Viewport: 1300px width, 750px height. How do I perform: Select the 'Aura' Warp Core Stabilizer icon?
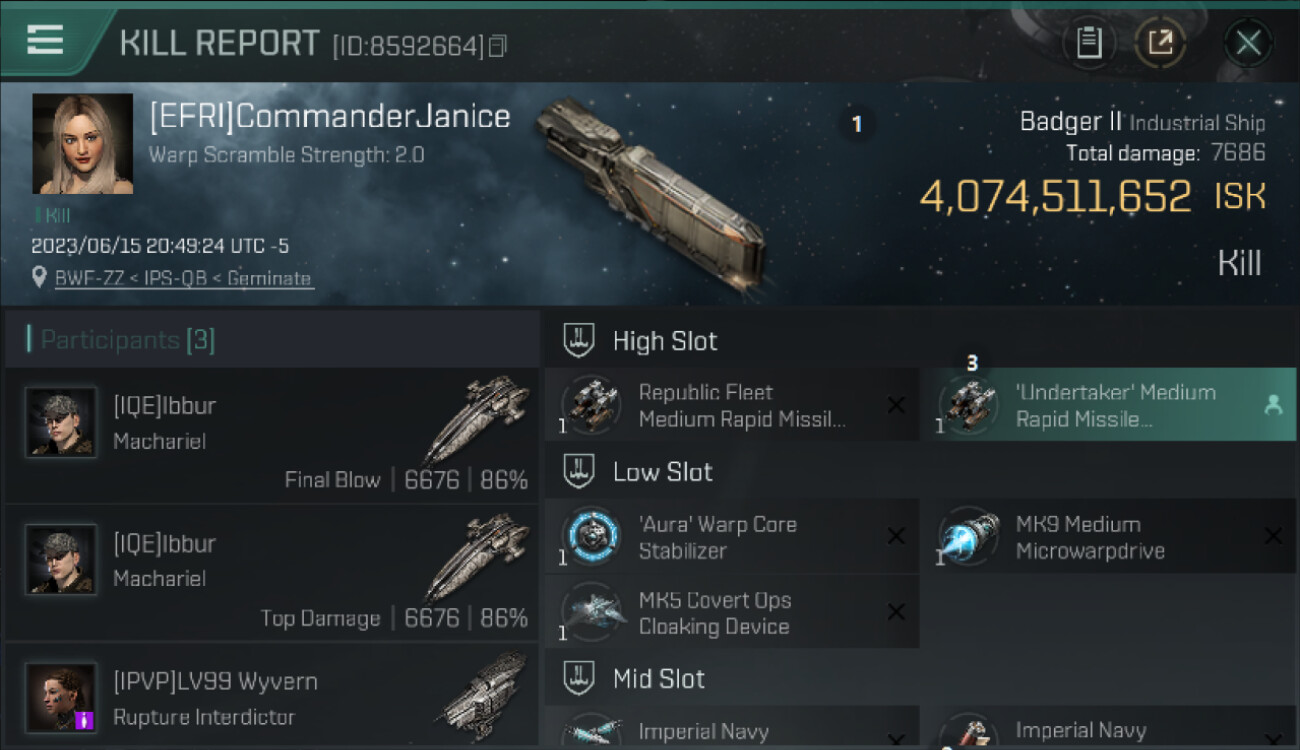(x=591, y=536)
